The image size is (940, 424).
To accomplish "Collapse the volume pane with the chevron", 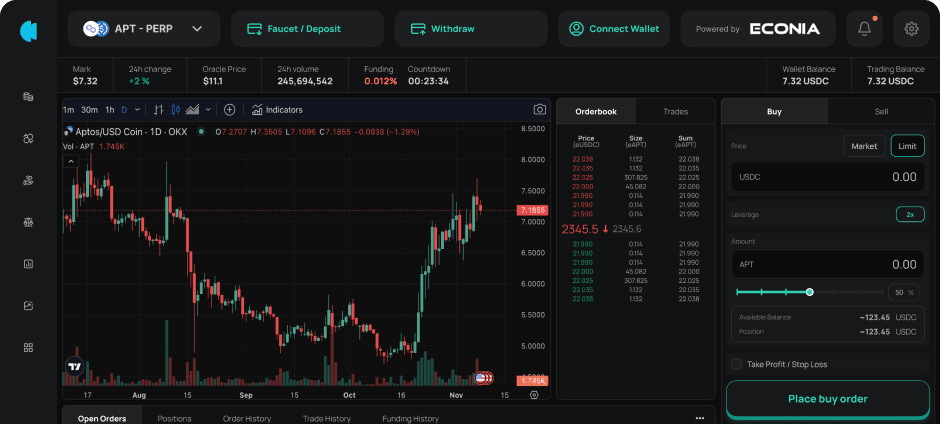I will pos(71,160).
